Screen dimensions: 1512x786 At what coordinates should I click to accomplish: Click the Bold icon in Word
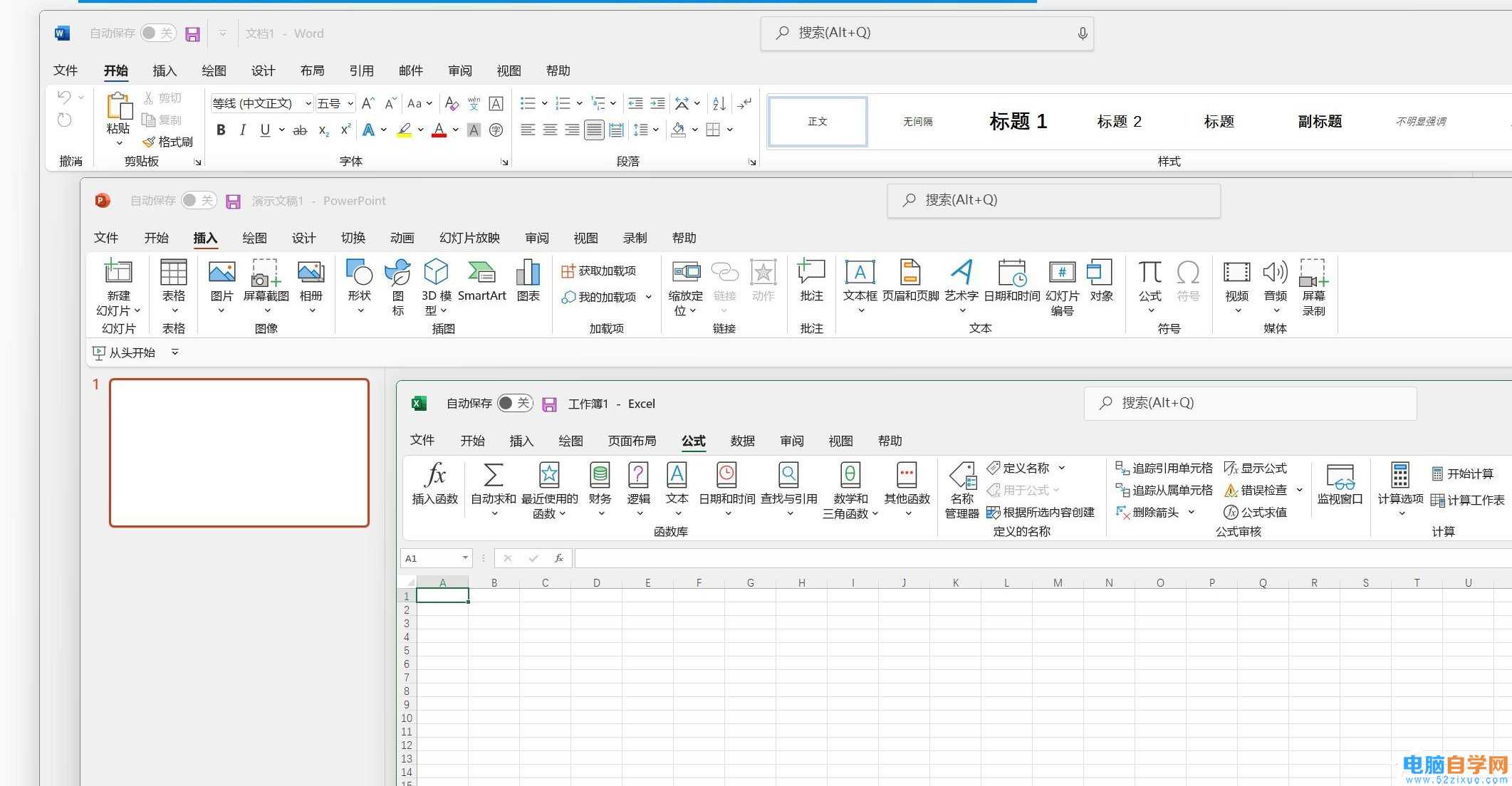(221, 130)
